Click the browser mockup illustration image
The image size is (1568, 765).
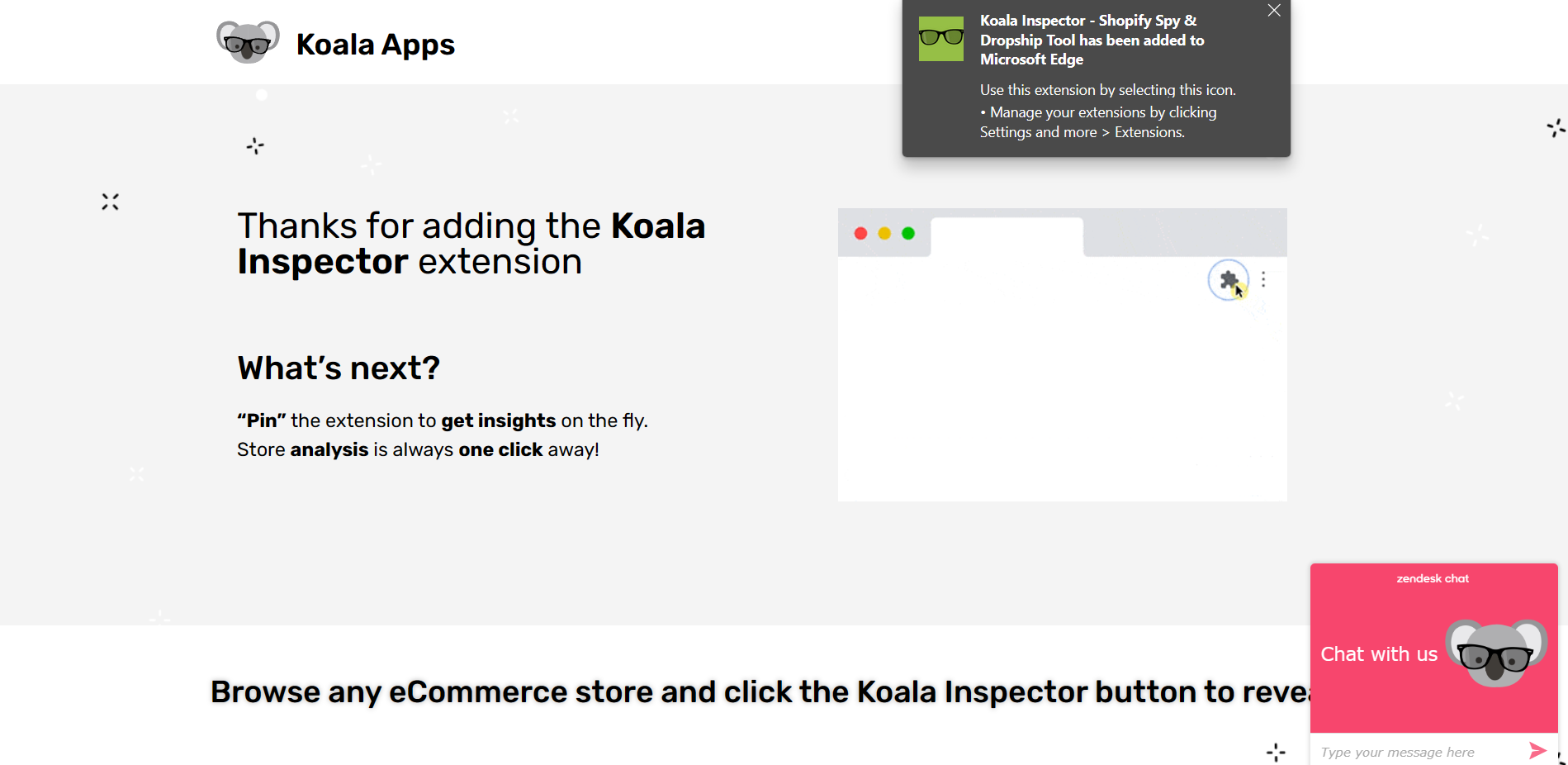click(x=1062, y=354)
